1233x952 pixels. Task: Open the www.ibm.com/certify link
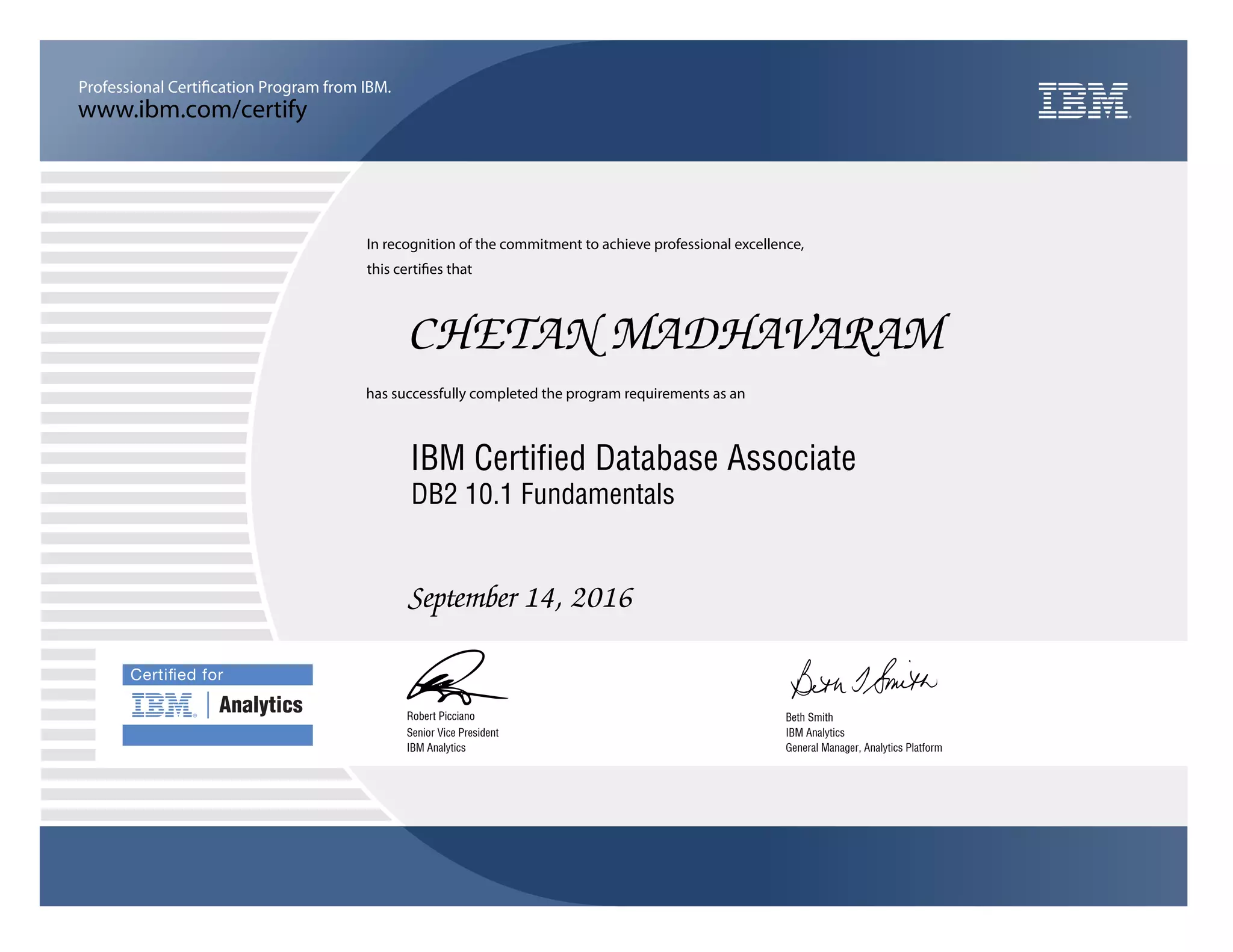click(x=193, y=110)
